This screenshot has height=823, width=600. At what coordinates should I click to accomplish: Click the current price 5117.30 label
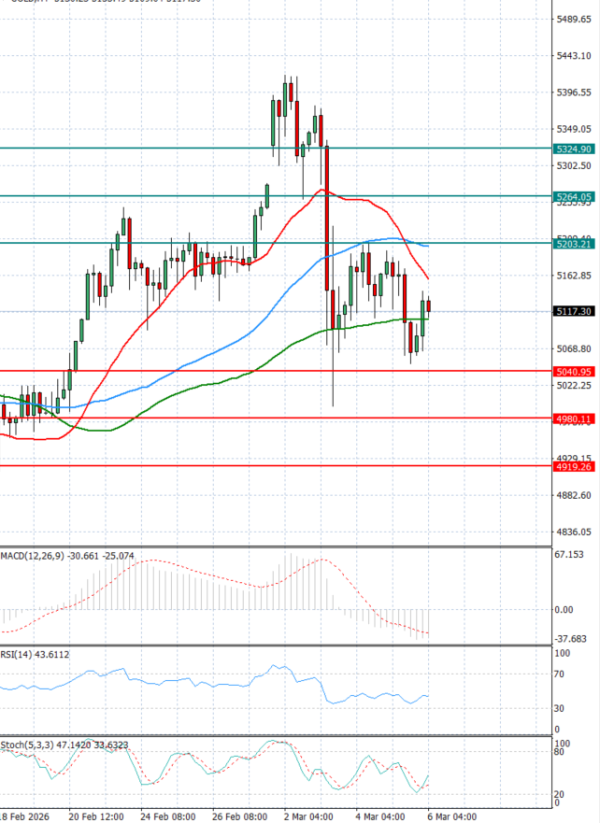click(x=574, y=312)
